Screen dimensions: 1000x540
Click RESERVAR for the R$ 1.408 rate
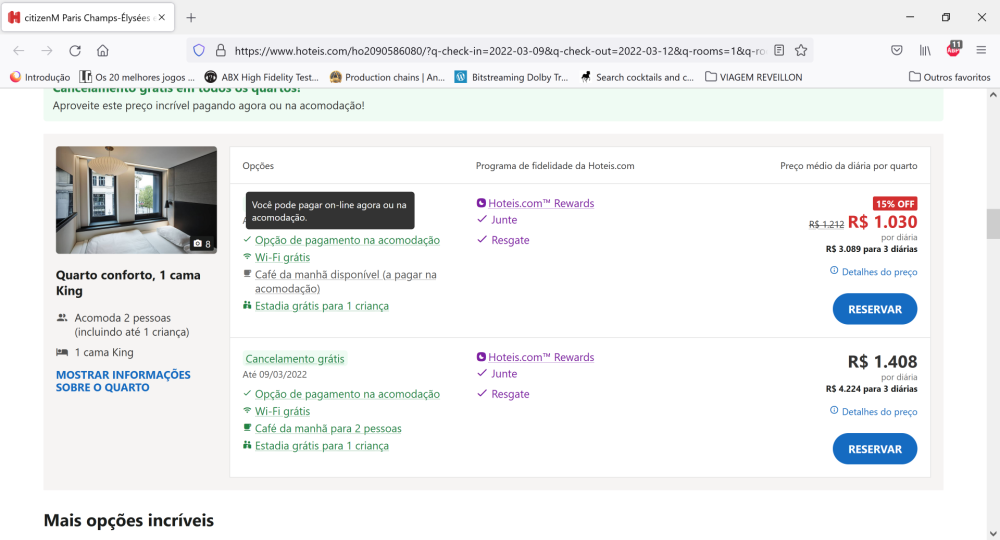click(874, 449)
